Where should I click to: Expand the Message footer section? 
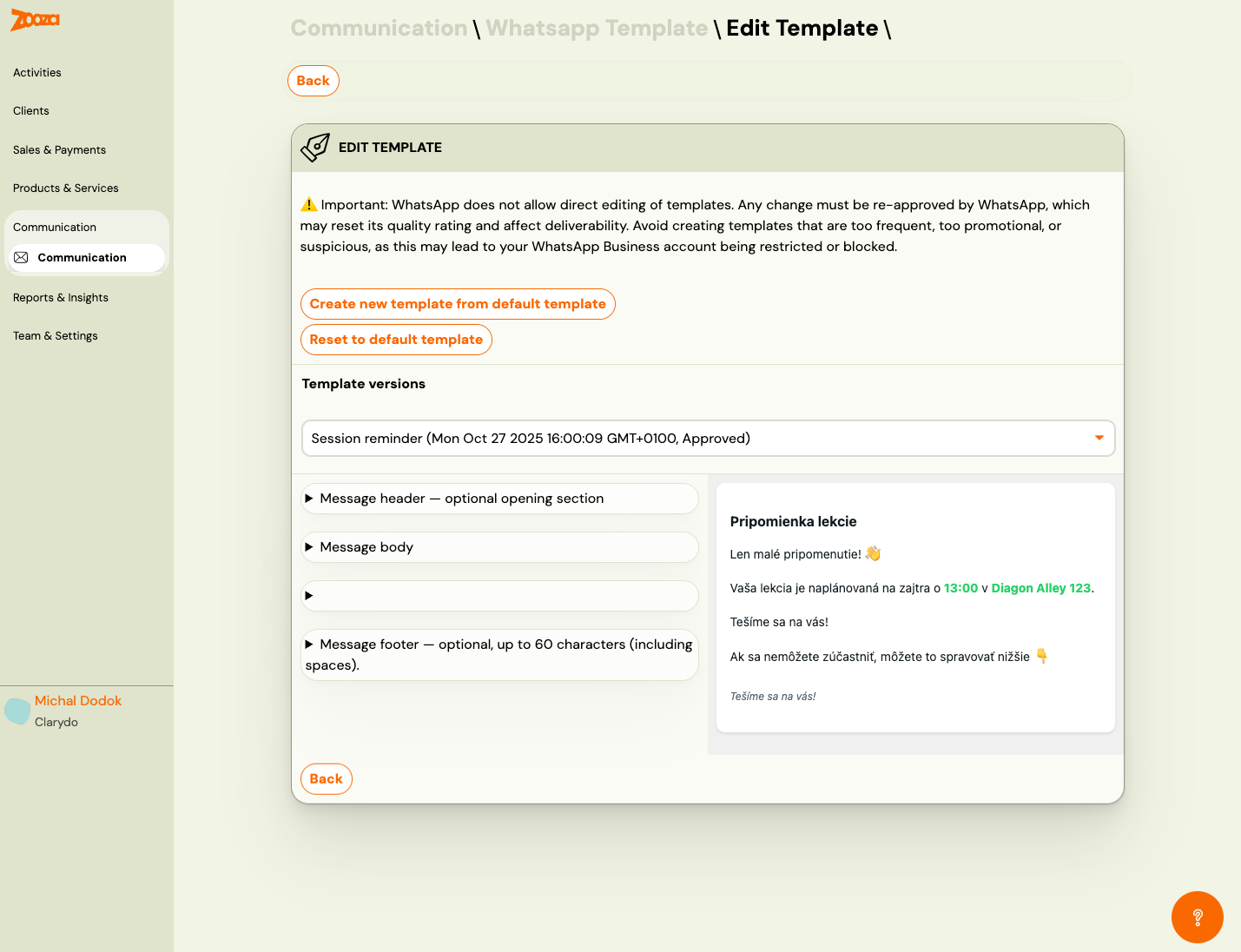pos(499,654)
